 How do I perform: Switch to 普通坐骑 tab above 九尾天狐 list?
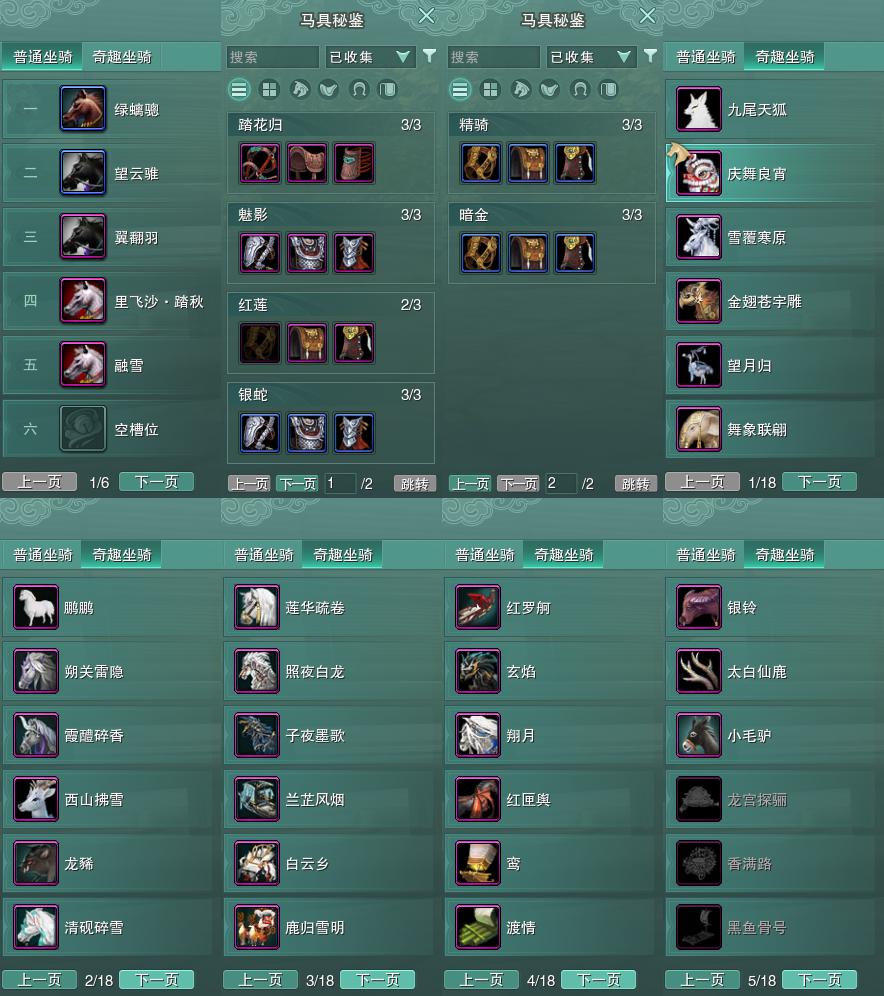pos(706,57)
